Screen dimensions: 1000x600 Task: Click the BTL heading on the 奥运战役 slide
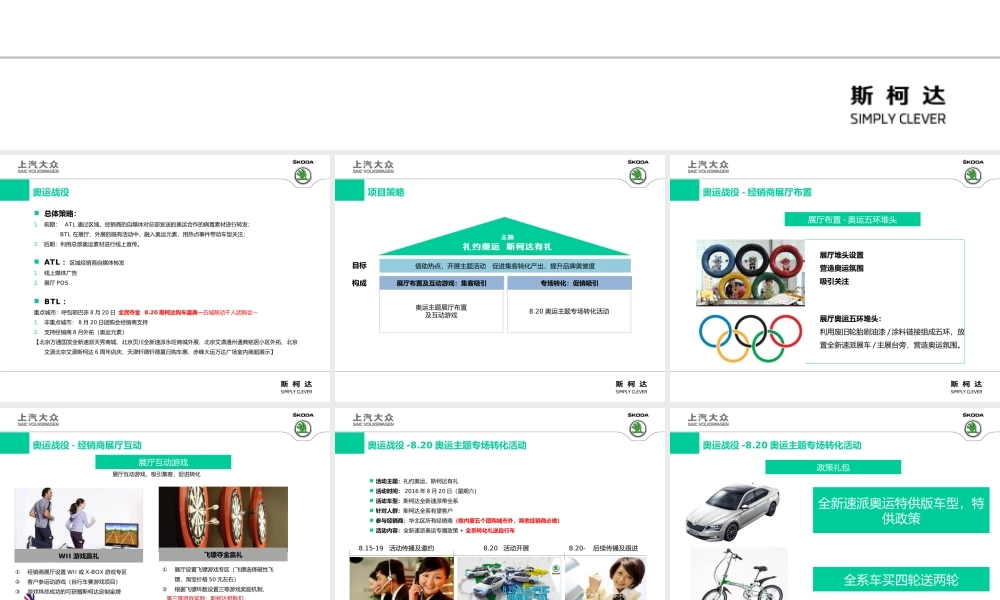pos(55,302)
